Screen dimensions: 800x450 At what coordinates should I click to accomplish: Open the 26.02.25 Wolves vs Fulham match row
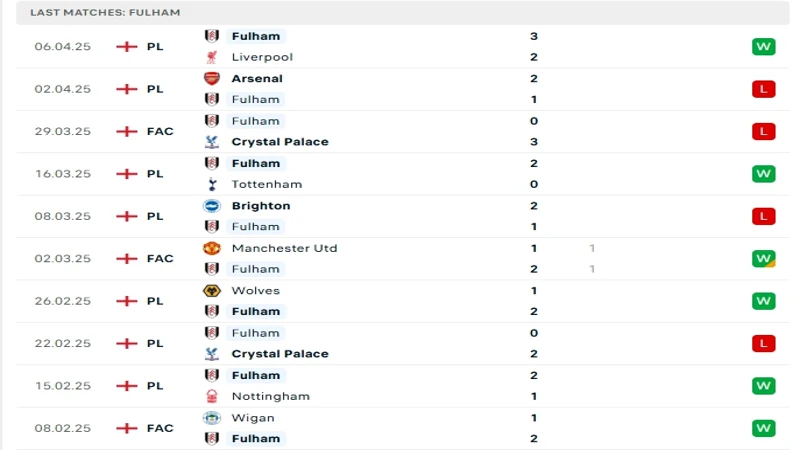(403, 301)
